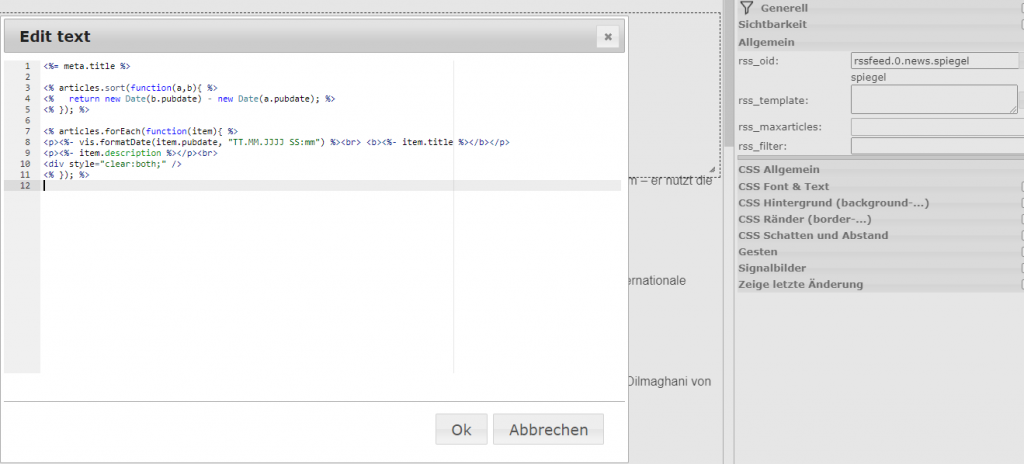The image size is (1024, 464).
Task: Open the CSS Hintergrund (background-...) section
Action: click(x=833, y=203)
